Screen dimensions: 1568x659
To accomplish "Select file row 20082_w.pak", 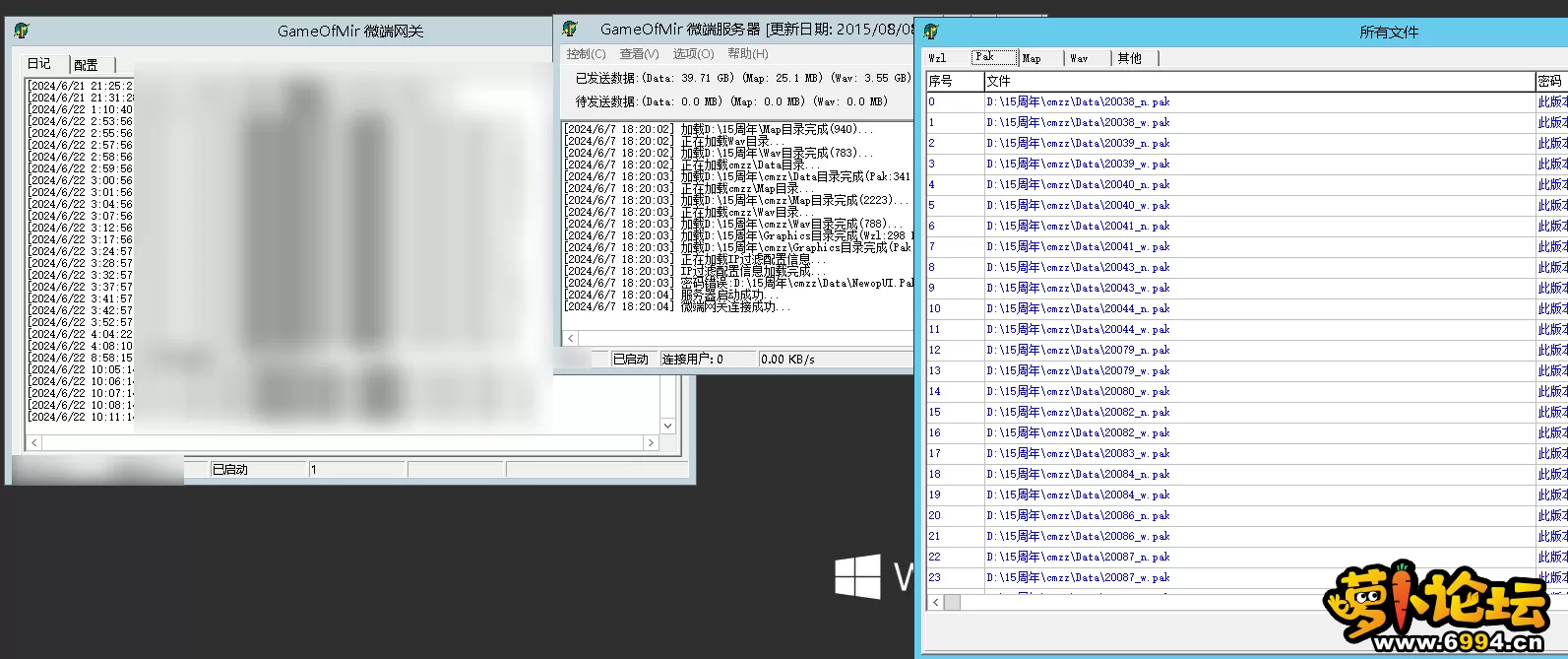I will [x=1246, y=432].
